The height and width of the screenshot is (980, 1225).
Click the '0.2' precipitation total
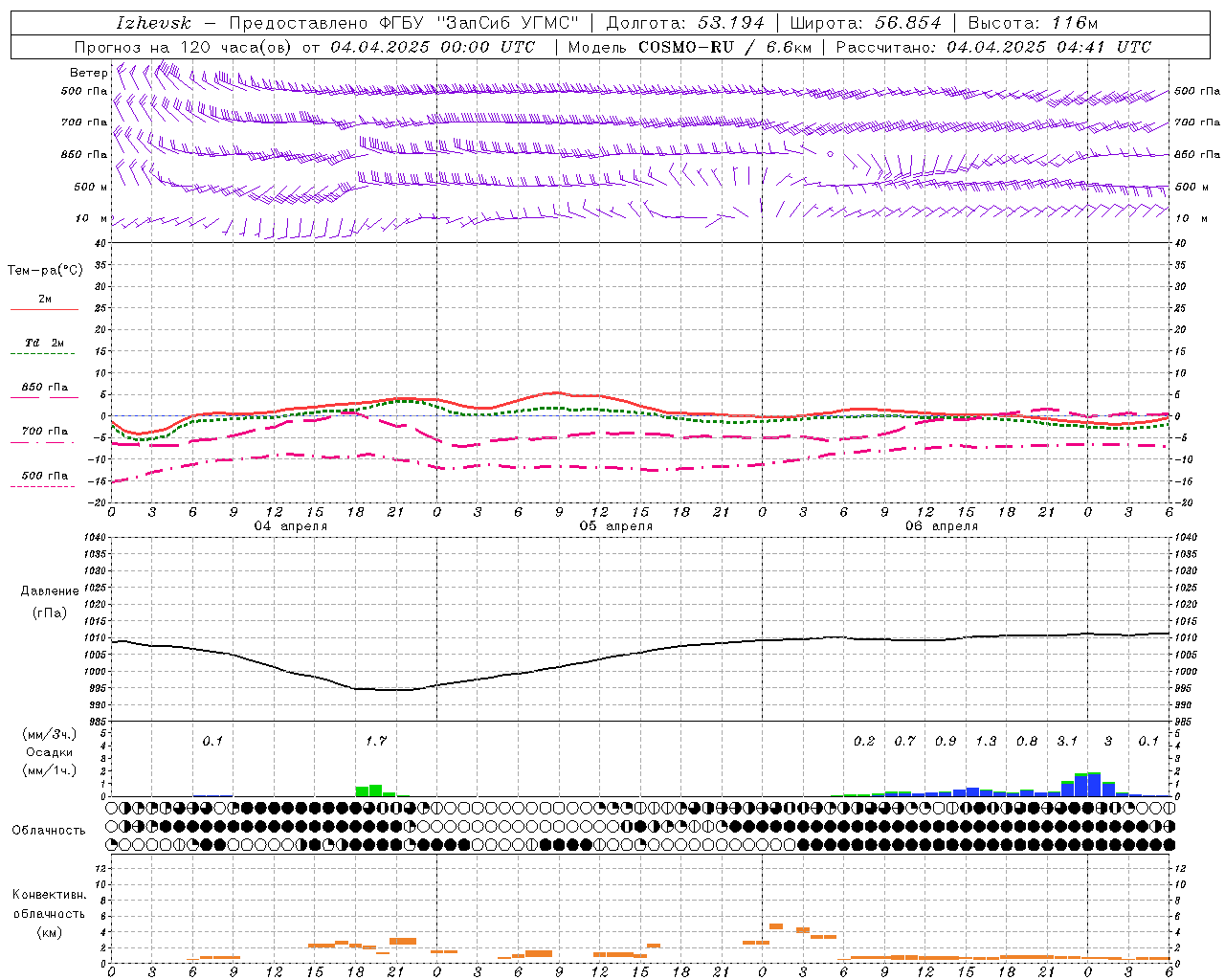(864, 741)
